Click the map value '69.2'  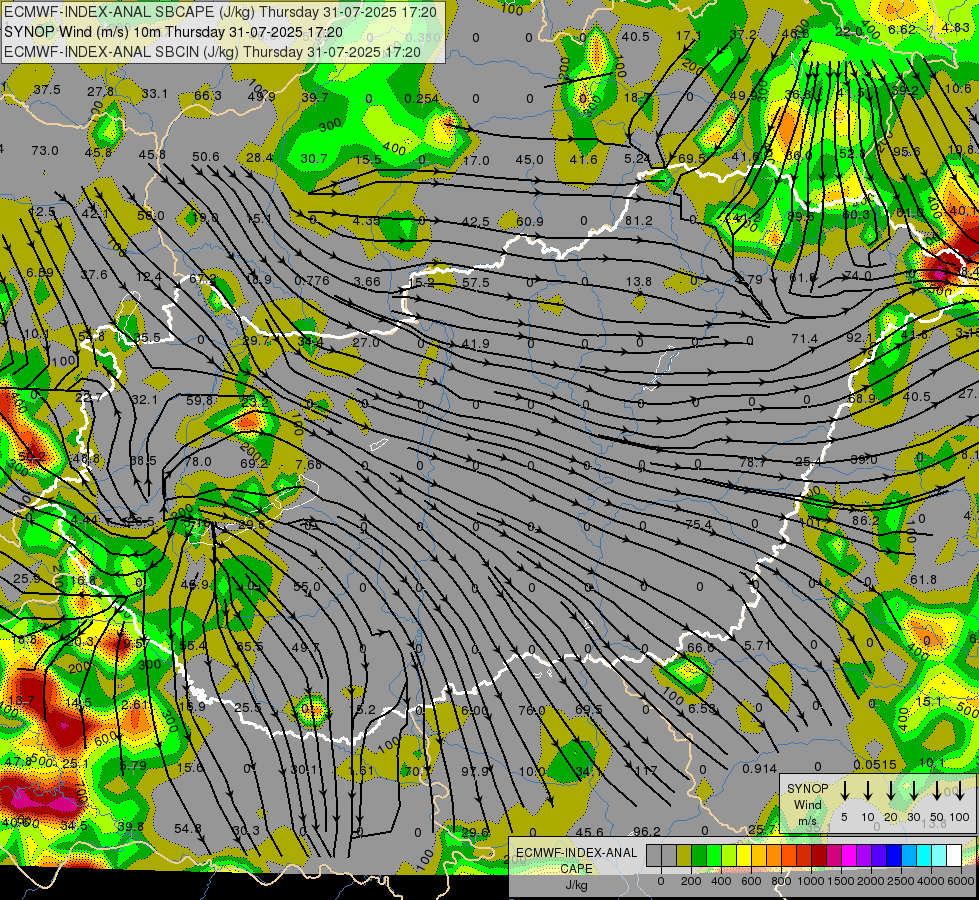[x=253, y=463]
